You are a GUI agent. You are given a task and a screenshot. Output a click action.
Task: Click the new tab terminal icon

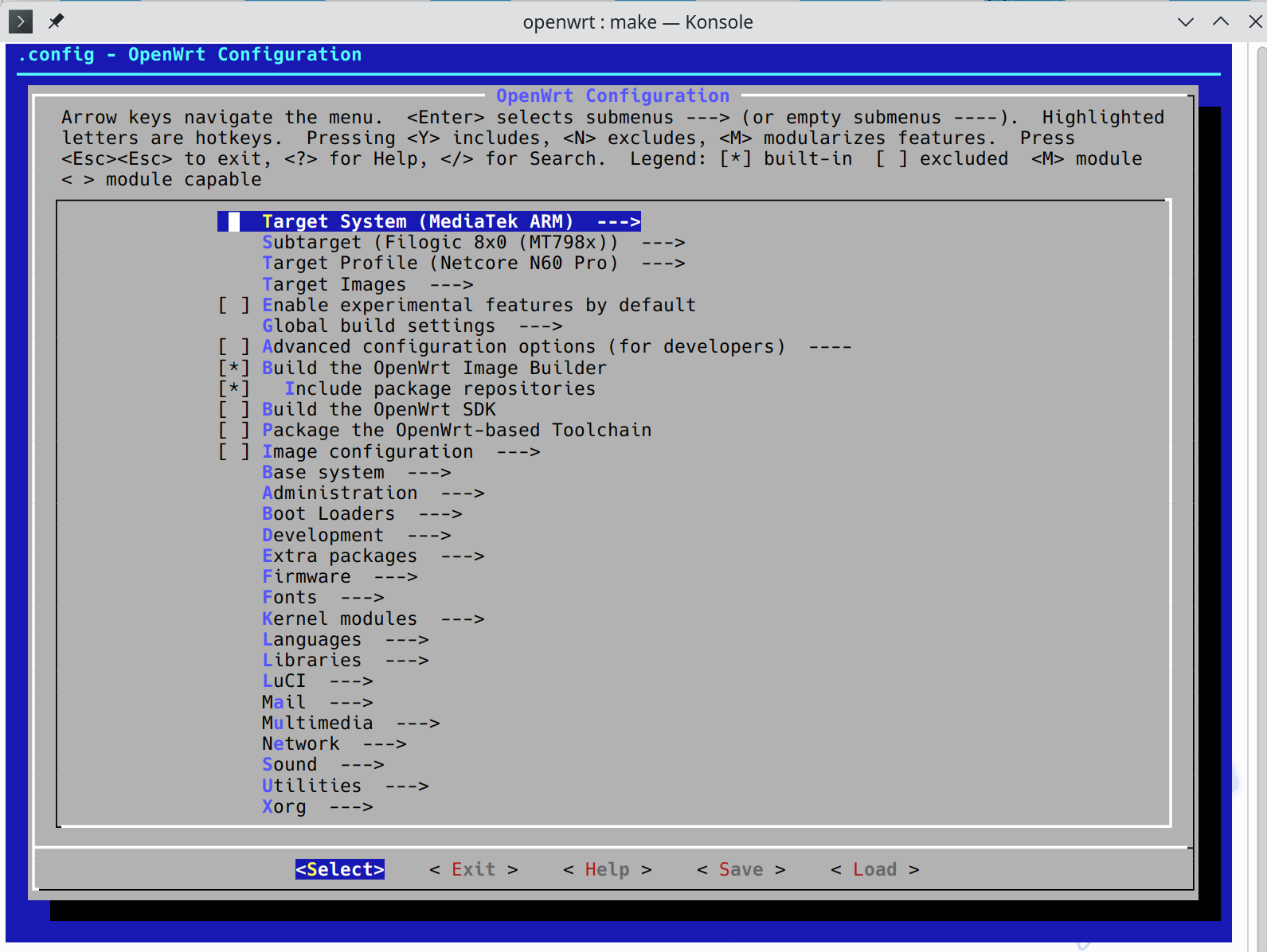20,21
